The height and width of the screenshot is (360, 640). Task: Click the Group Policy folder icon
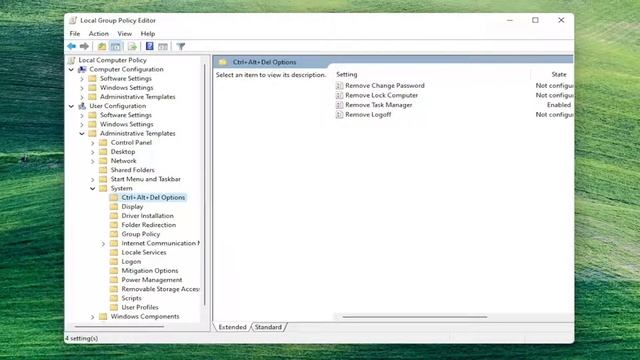[x=114, y=234]
